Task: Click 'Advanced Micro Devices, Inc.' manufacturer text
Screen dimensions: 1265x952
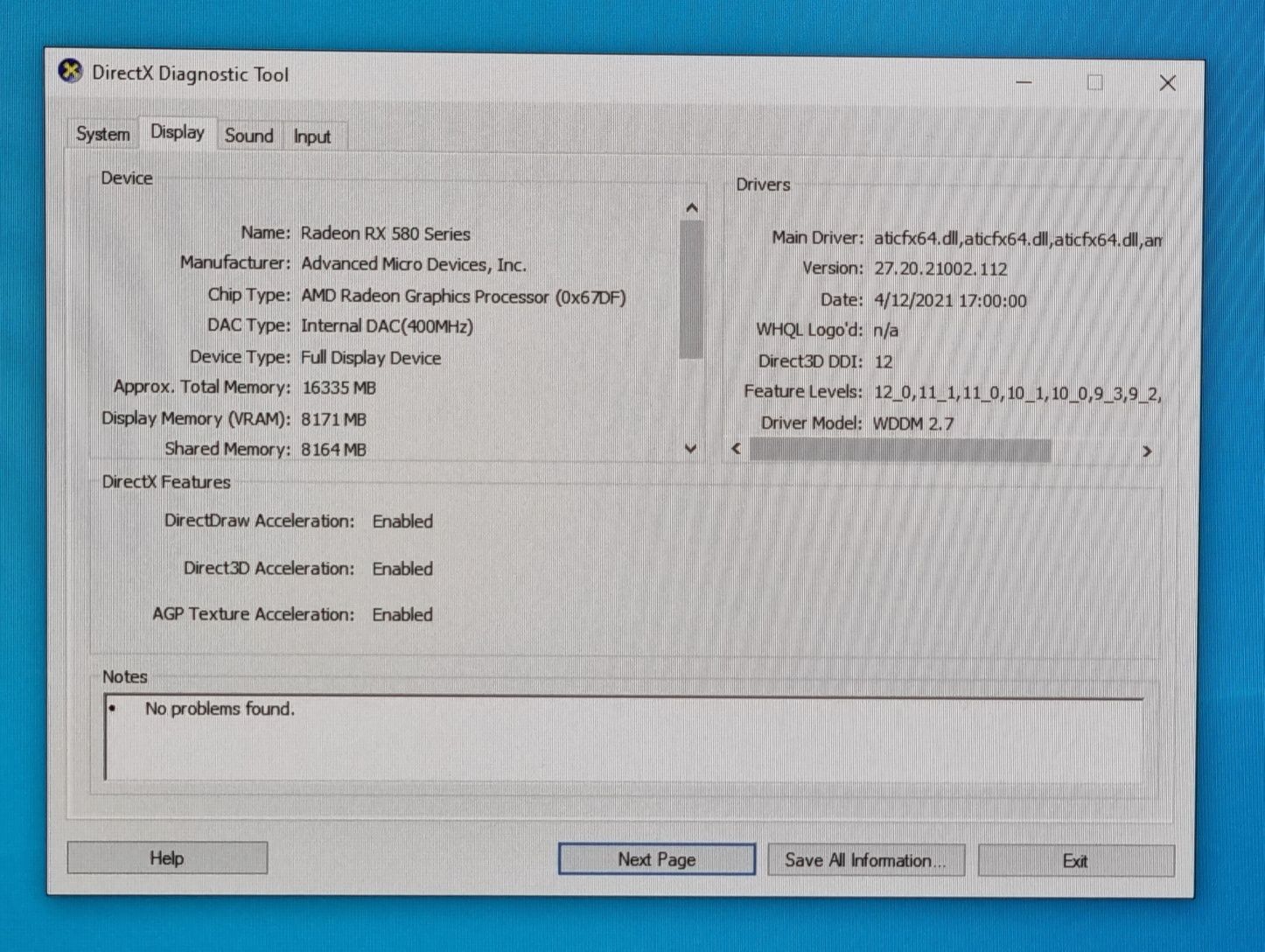Action: coord(414,264)
